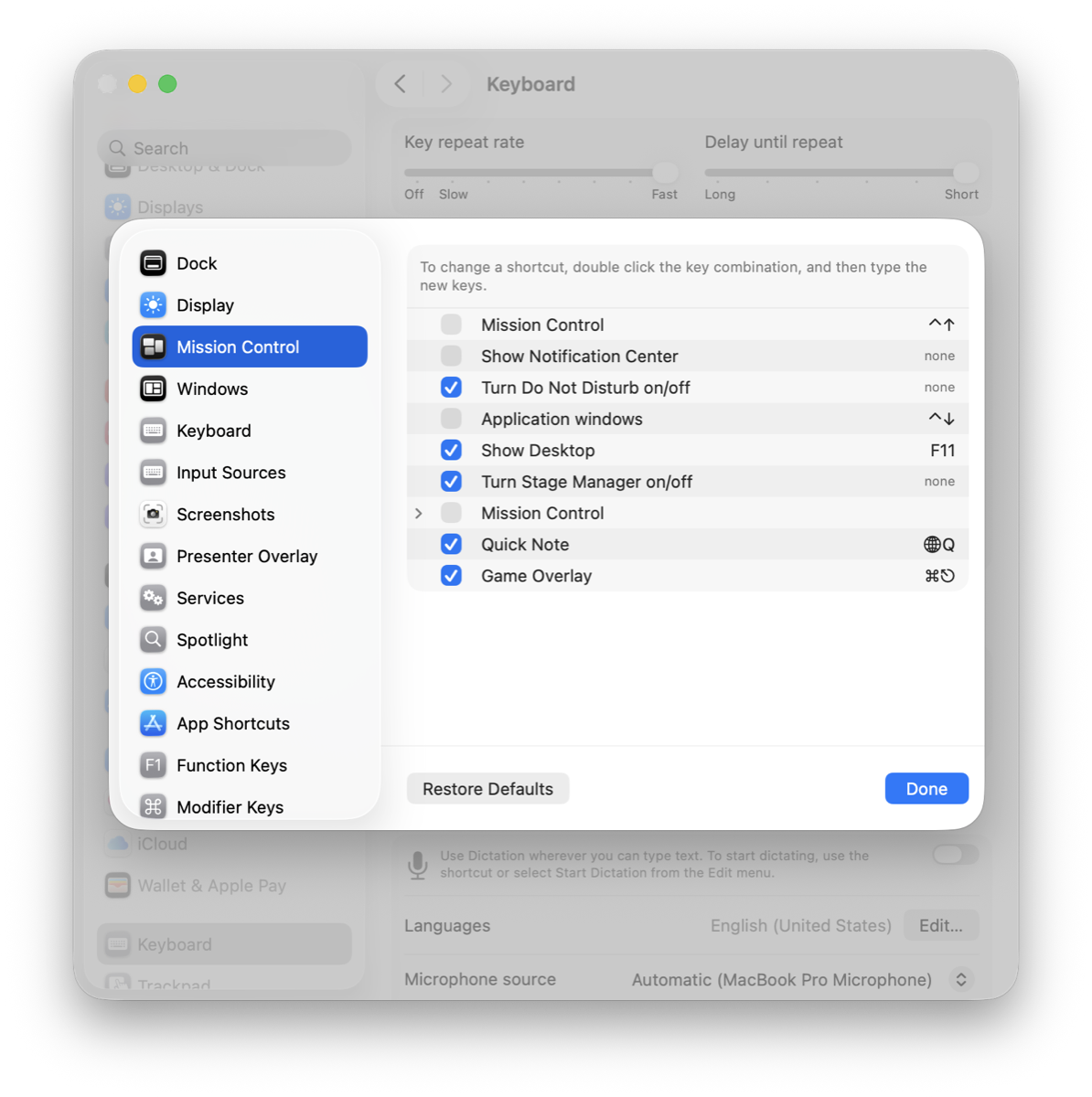Click the Presenter Overlay icon
Screen dimensions: 1092x1097
[x=153, y=556]
